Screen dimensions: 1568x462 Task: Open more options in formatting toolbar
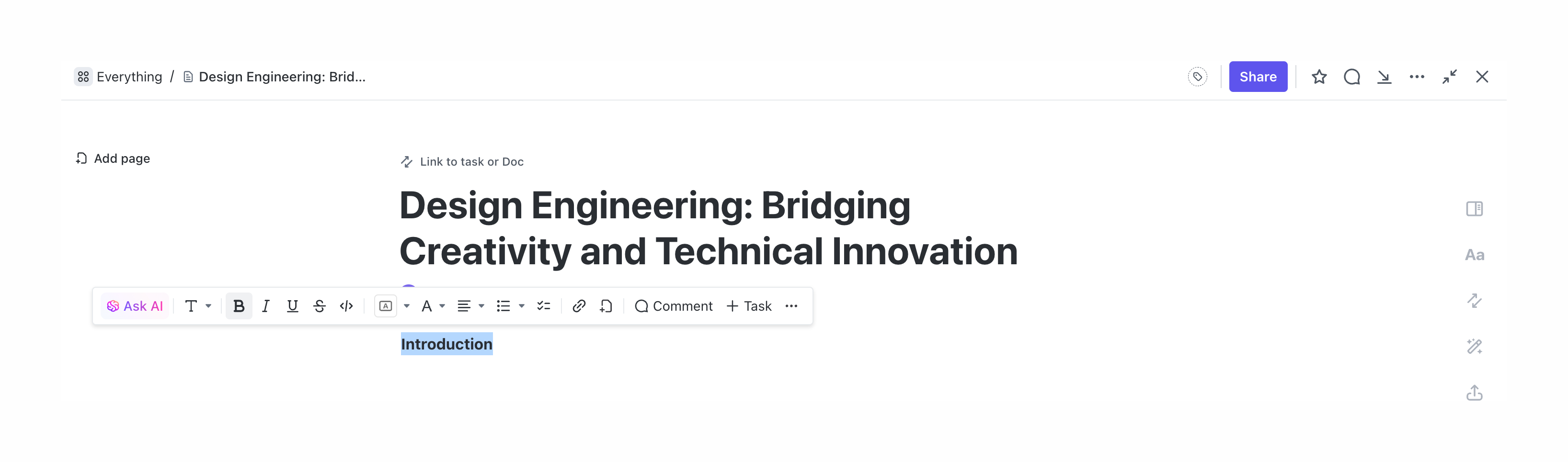[790, 306]
